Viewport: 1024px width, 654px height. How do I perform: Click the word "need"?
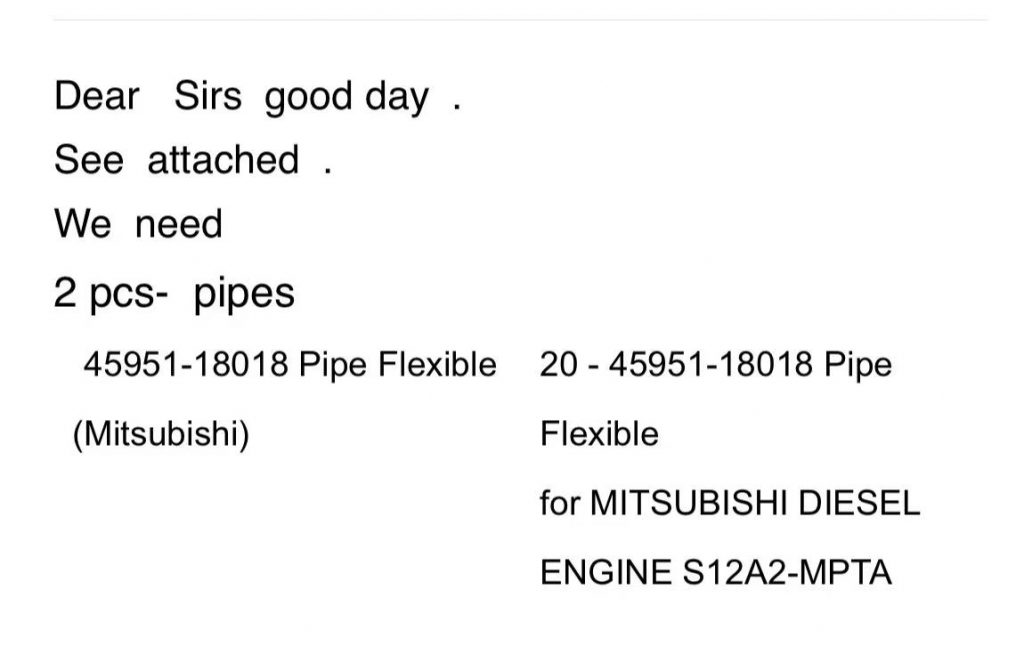pos(178,224)
